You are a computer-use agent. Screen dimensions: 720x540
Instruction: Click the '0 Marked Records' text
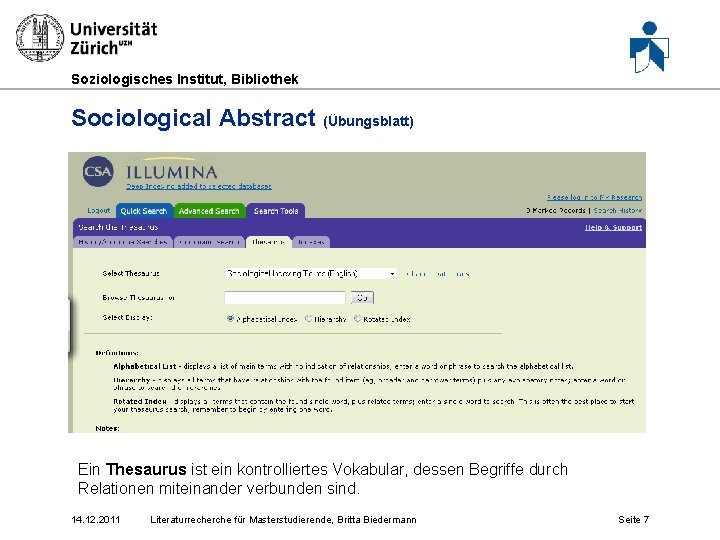click(556, 211)
